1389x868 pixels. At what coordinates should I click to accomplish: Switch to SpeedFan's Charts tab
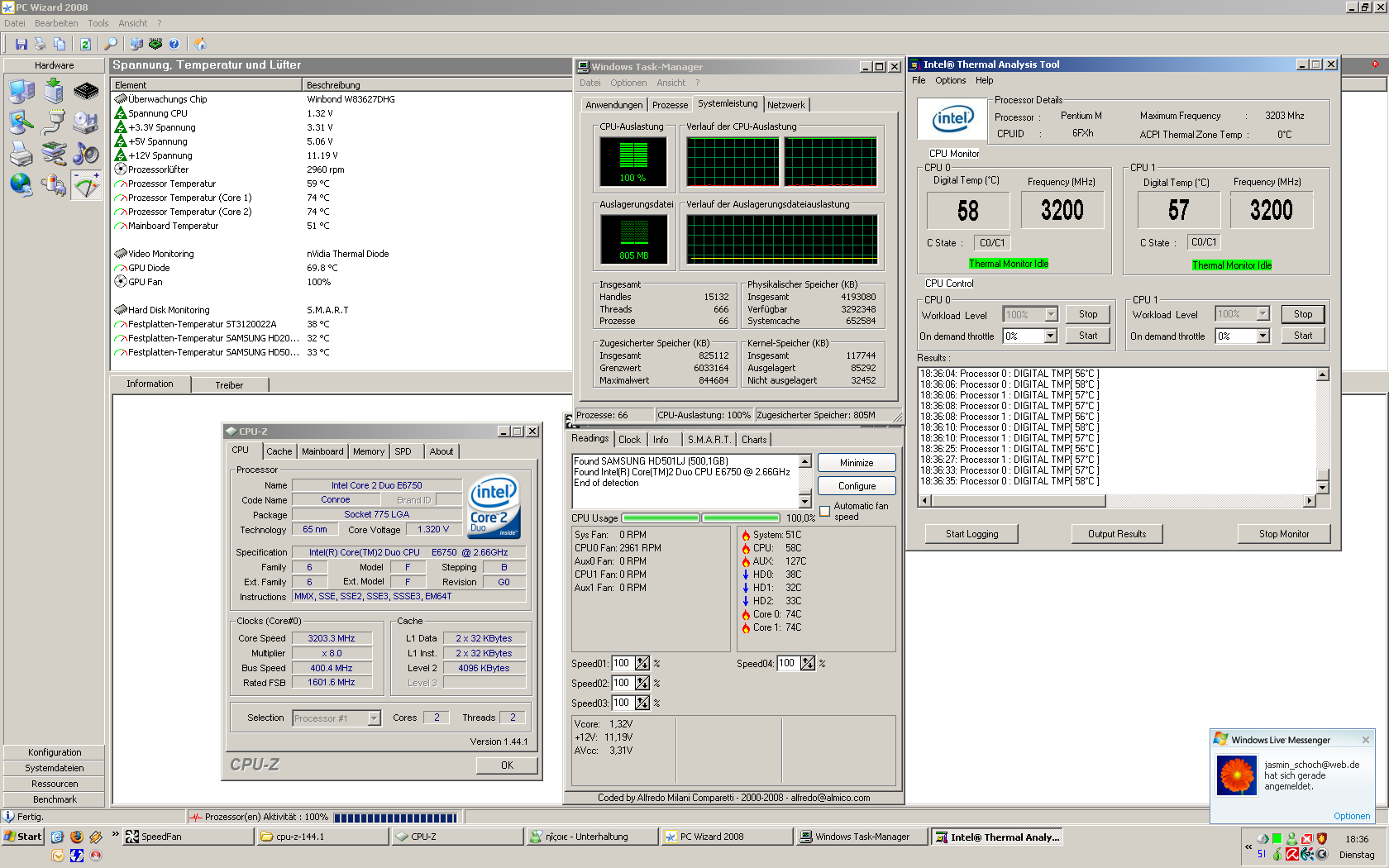pyautogui.click(x=753, y=440)
